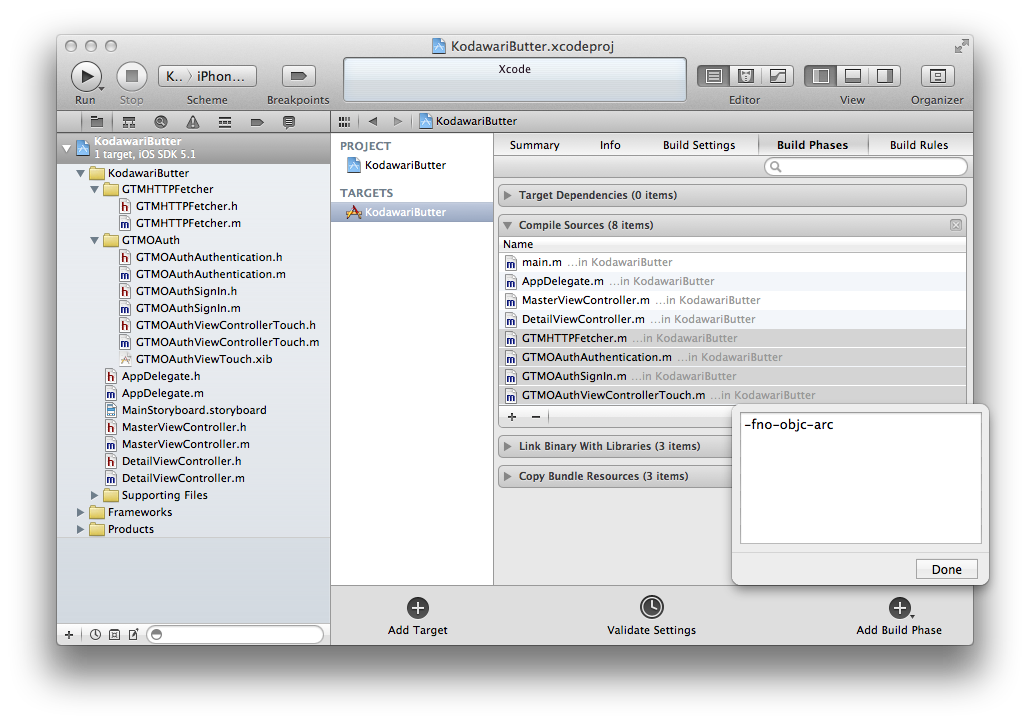Viewport: 1030px width, 724px height.
Task: Switch to the Build Rules tab
Action: click(919, 145)
